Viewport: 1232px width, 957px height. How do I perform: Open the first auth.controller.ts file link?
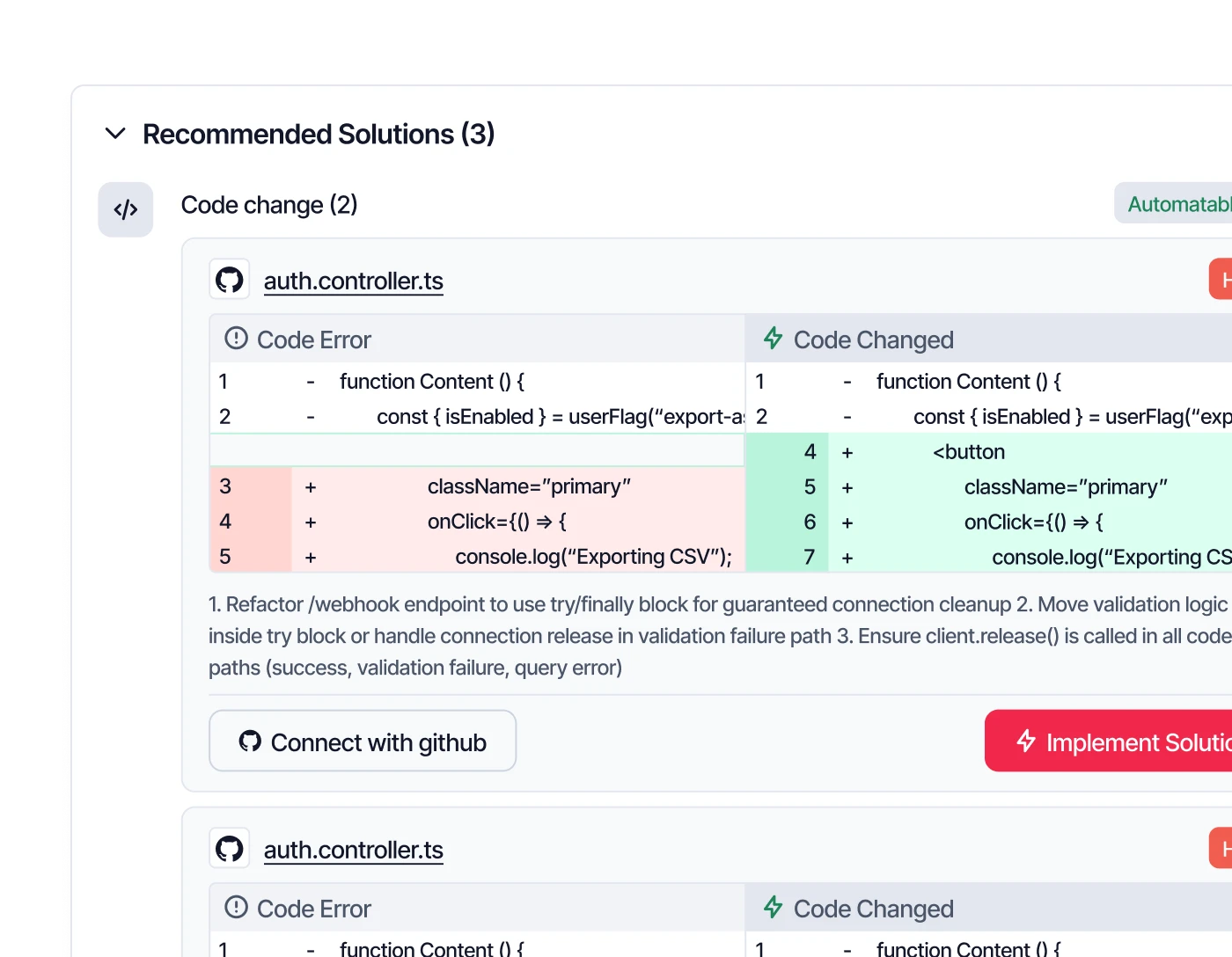(353, 281)
